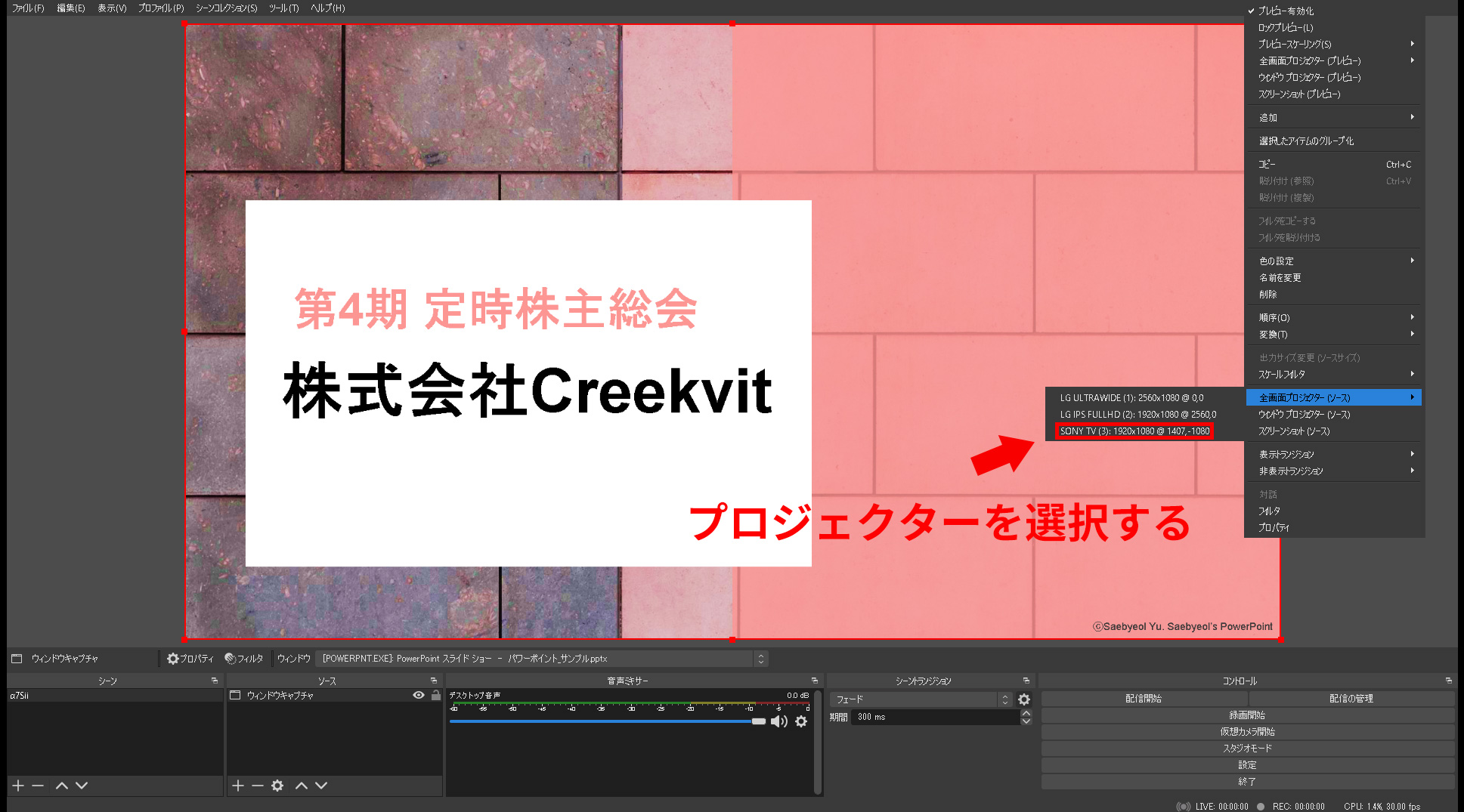The height and width of the screenshot is (812, 1464).
Task: Expand 追加 submenu
Action: [x=1333, y=117]
